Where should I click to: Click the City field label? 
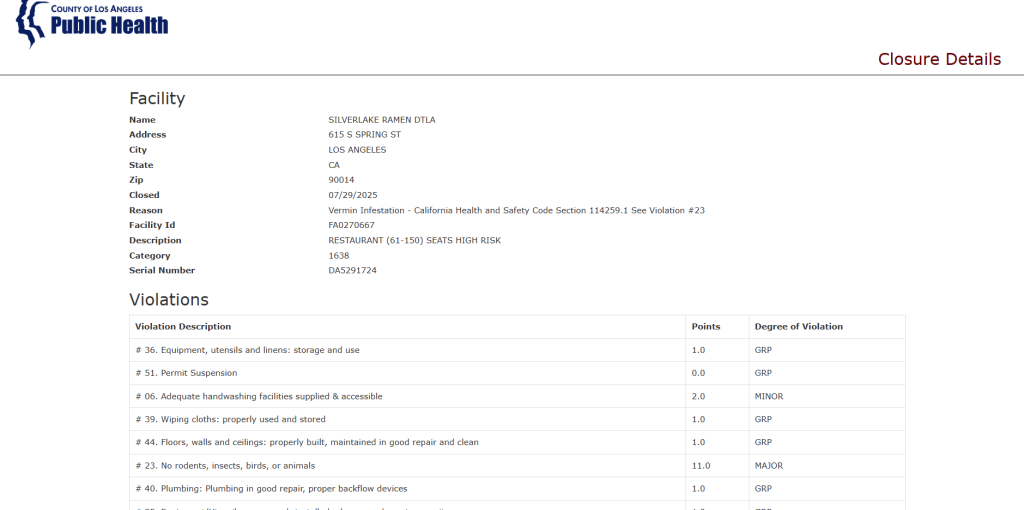138,150
